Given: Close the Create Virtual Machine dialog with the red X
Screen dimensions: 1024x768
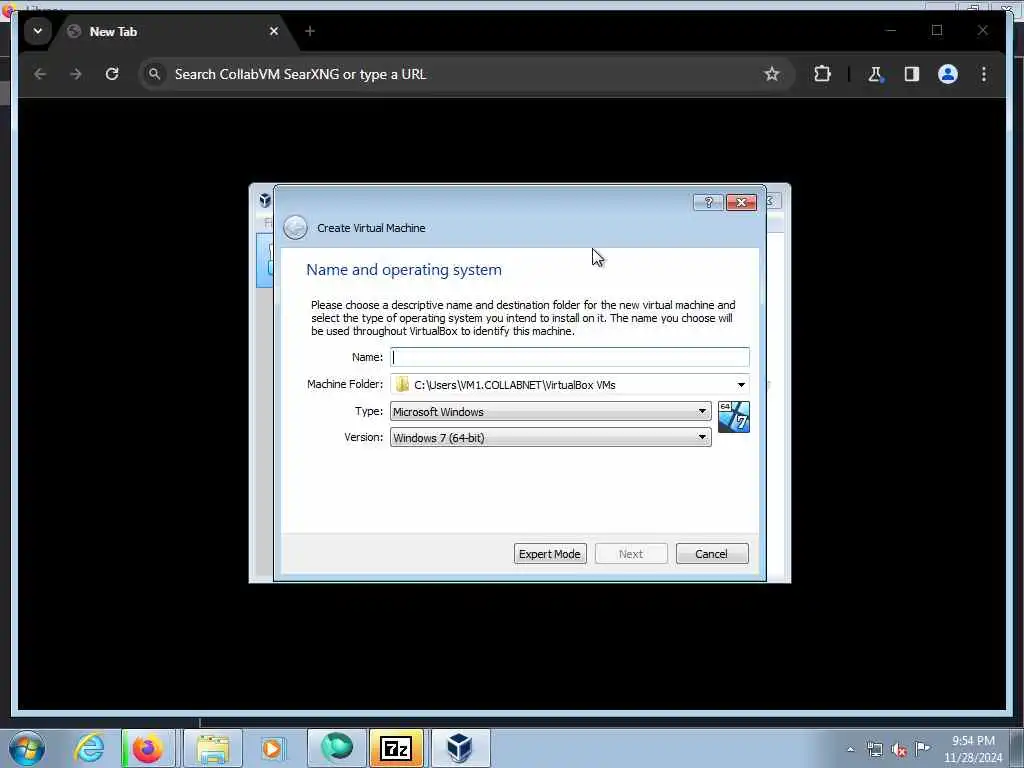Looking at the screenshot, I should click(x=741, y=202).
